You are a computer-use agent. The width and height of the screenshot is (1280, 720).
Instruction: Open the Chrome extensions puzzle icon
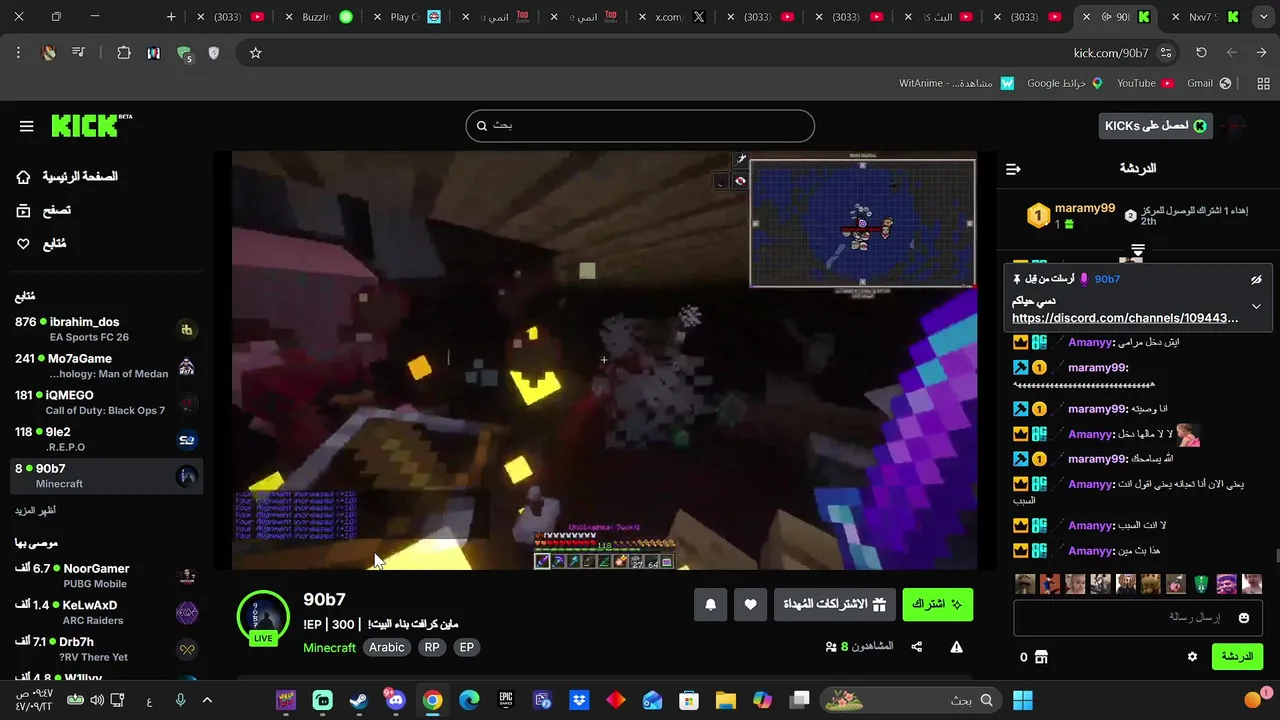[x=124, y=53]
